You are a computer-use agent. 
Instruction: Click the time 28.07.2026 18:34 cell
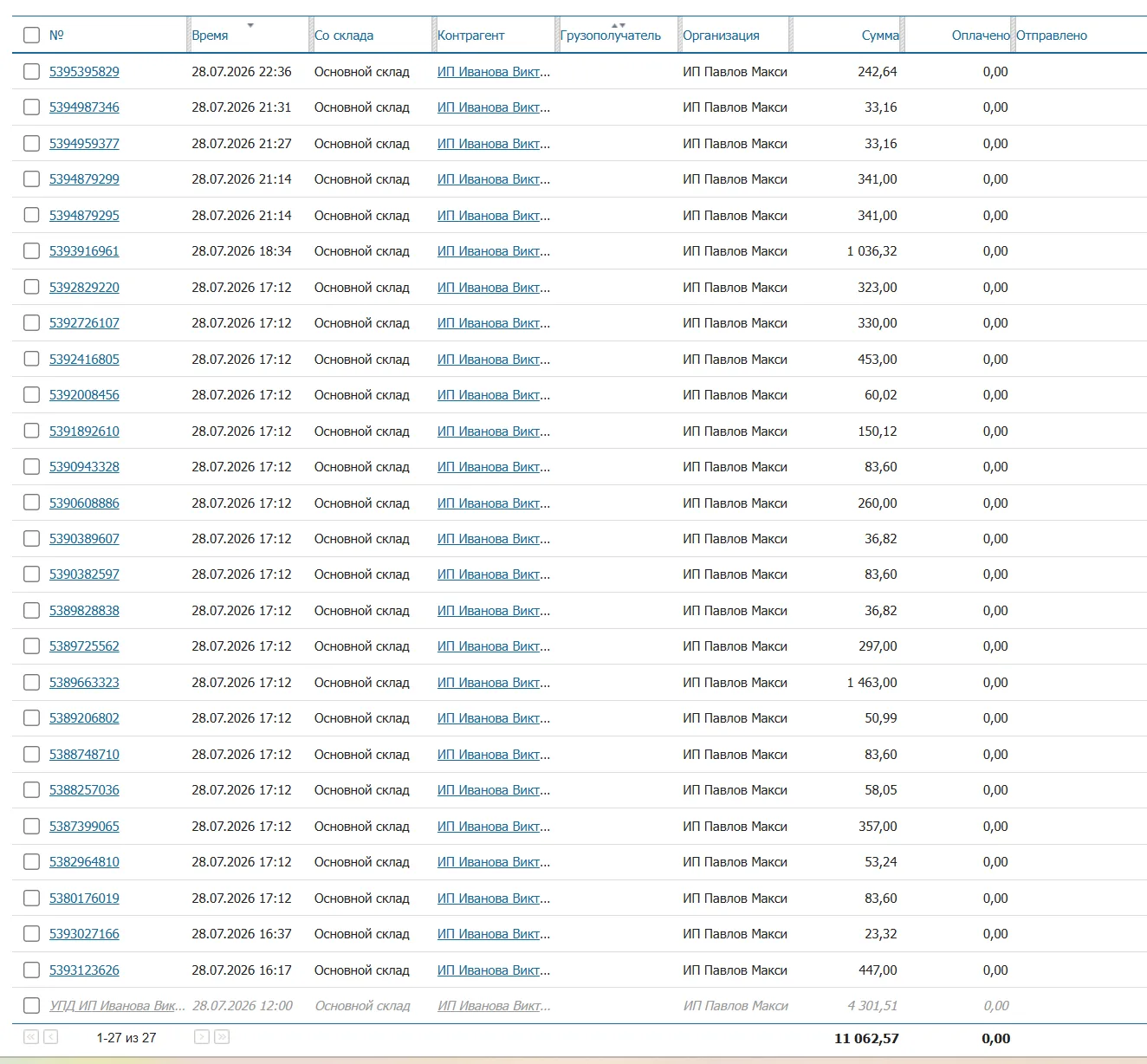[242, 251]
